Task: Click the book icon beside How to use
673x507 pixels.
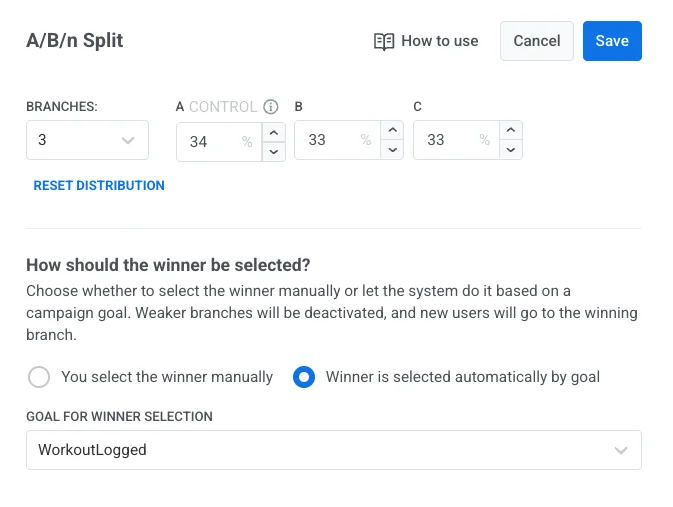Action: pyautogui.click(x=384, y=41)
